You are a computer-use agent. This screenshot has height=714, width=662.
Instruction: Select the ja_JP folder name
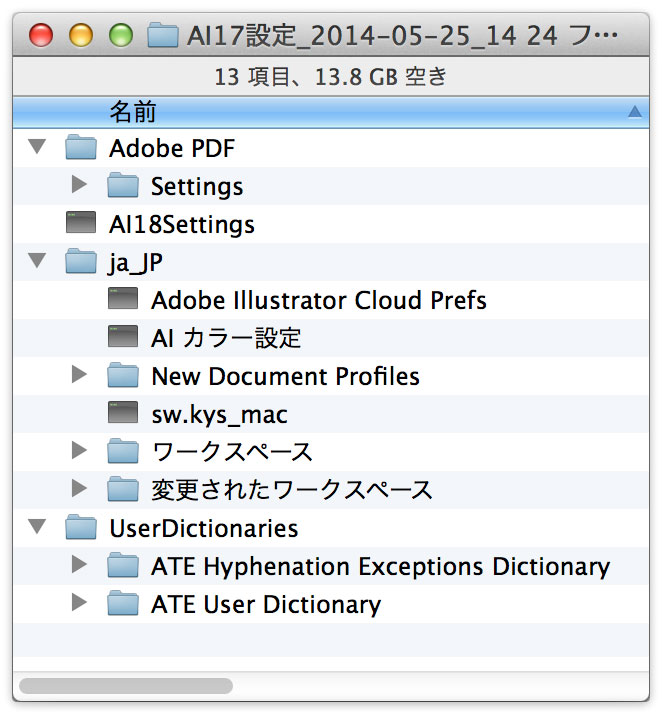[135, 263]
